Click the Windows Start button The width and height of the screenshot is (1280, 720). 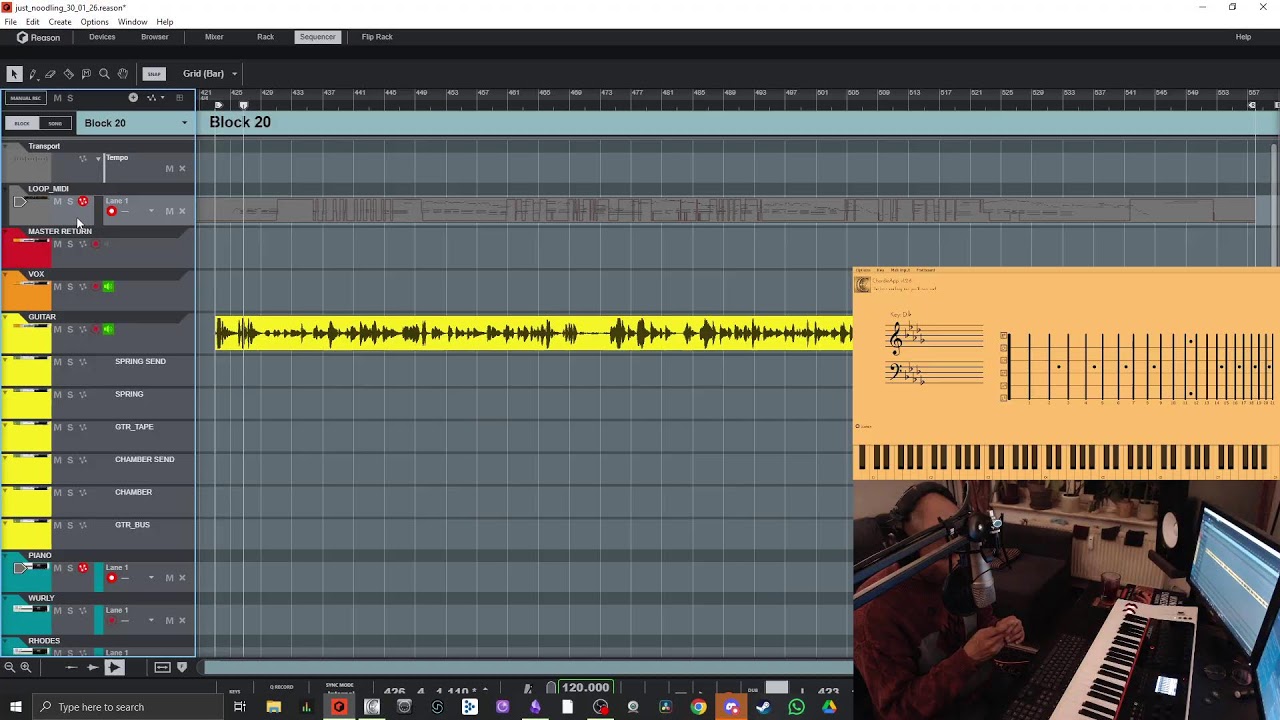(15, 707)
